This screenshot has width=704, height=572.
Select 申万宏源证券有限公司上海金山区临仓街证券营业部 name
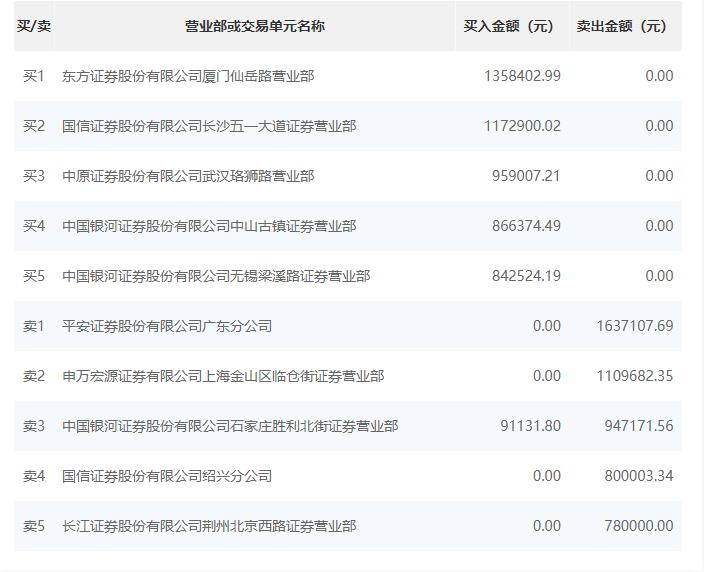pos(223,375)
